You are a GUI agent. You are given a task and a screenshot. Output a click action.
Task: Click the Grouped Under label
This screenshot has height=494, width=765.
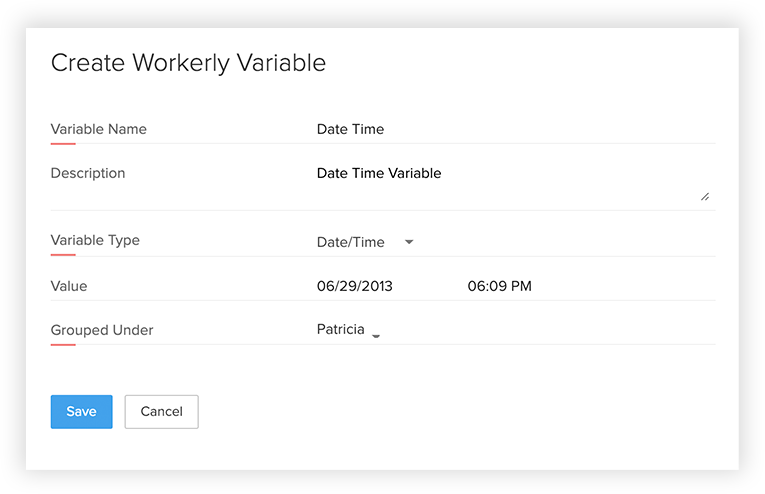click(102, 330)
